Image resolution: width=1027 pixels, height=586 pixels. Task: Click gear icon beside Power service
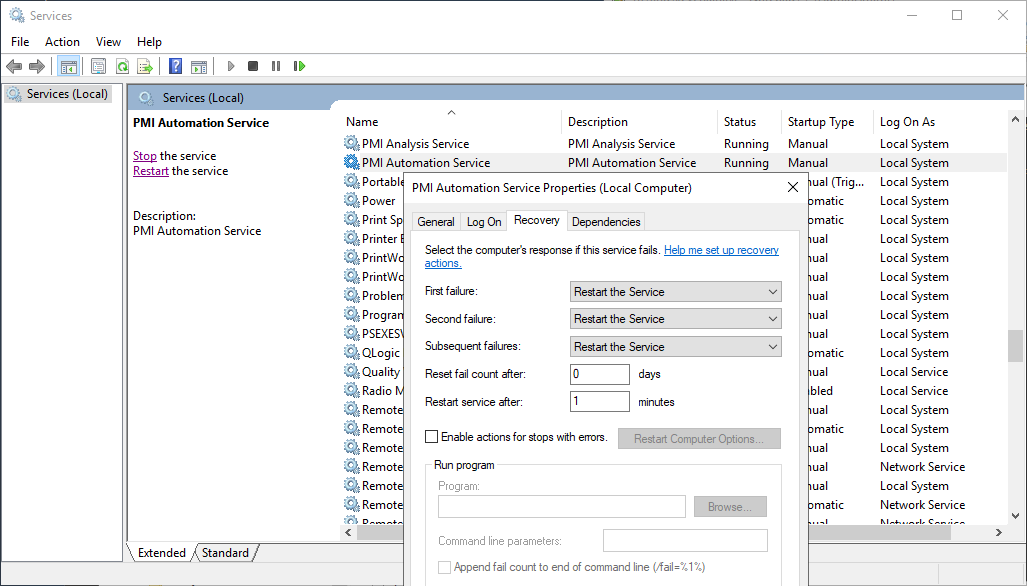(x=352, y=200)
